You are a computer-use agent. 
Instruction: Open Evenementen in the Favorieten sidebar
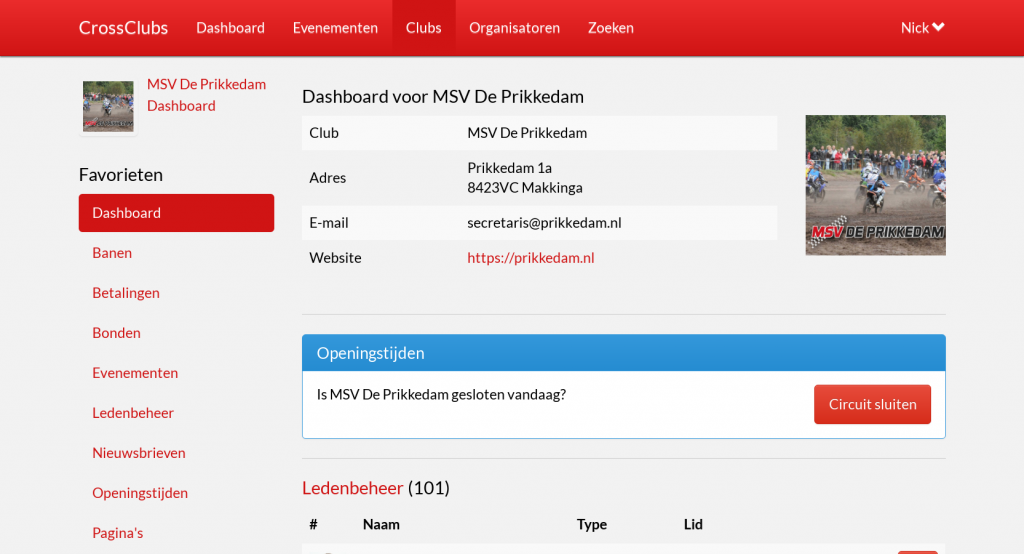[135, 373]
